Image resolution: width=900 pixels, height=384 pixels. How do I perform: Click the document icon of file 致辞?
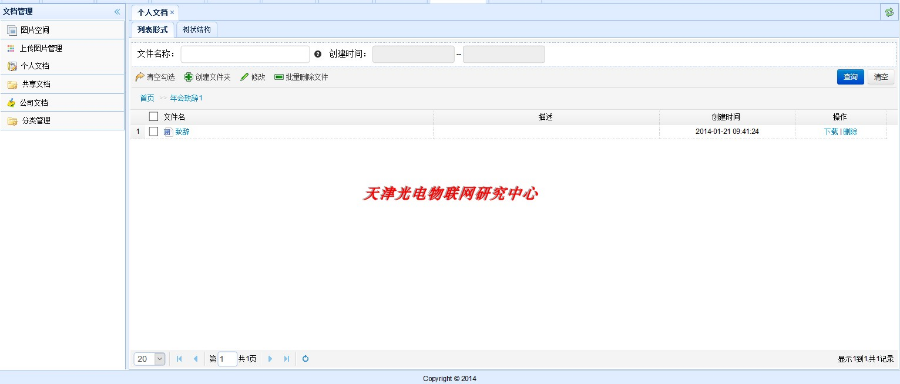168,131
